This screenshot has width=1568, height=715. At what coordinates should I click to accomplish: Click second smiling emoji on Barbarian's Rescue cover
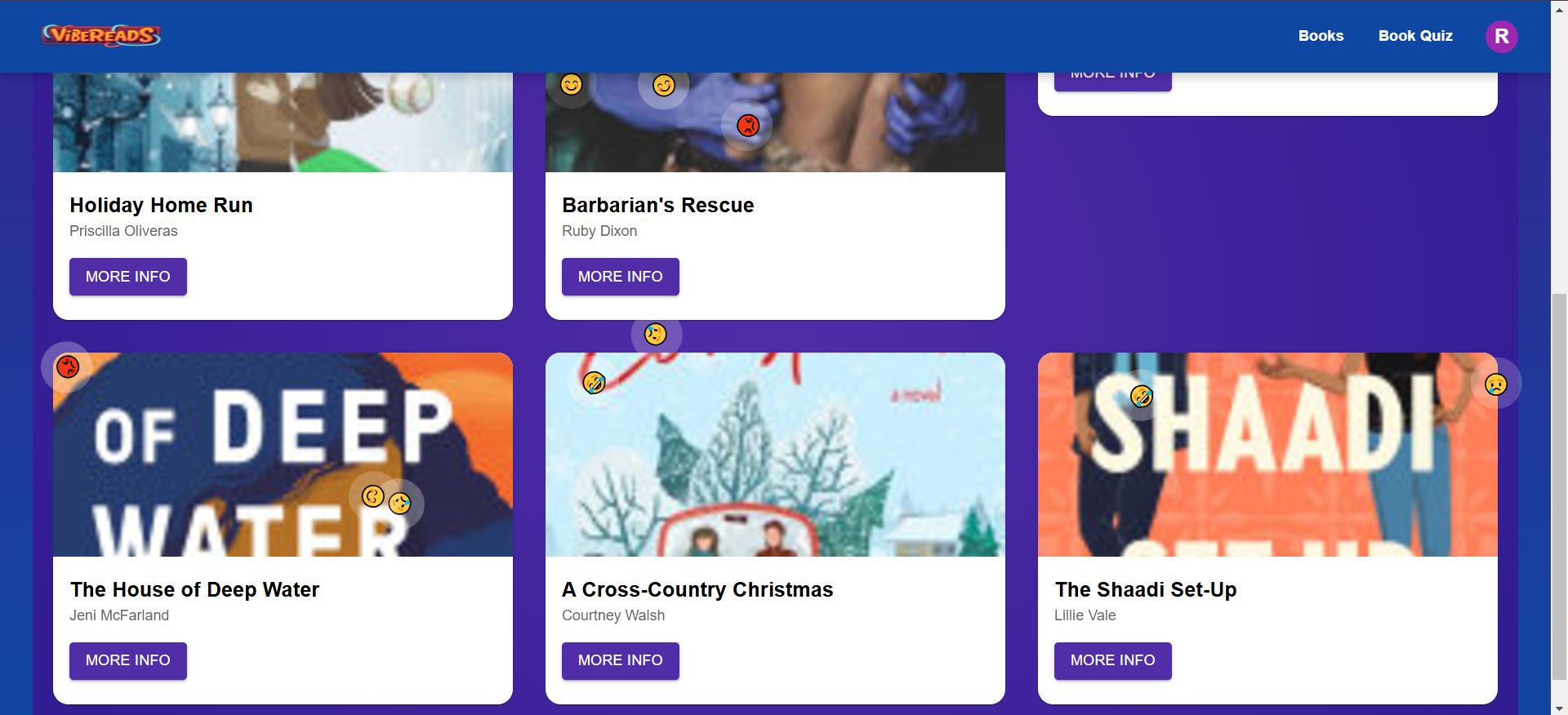664,85
